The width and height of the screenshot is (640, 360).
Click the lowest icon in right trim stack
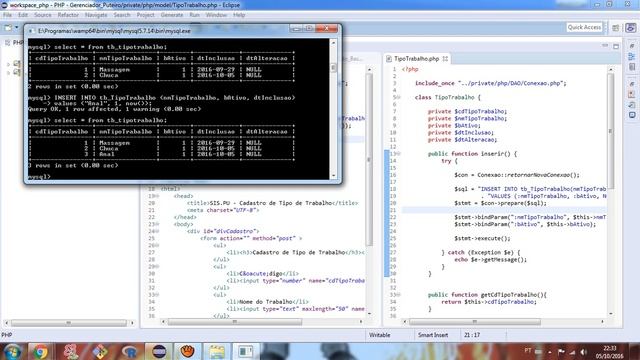(631, 115)
